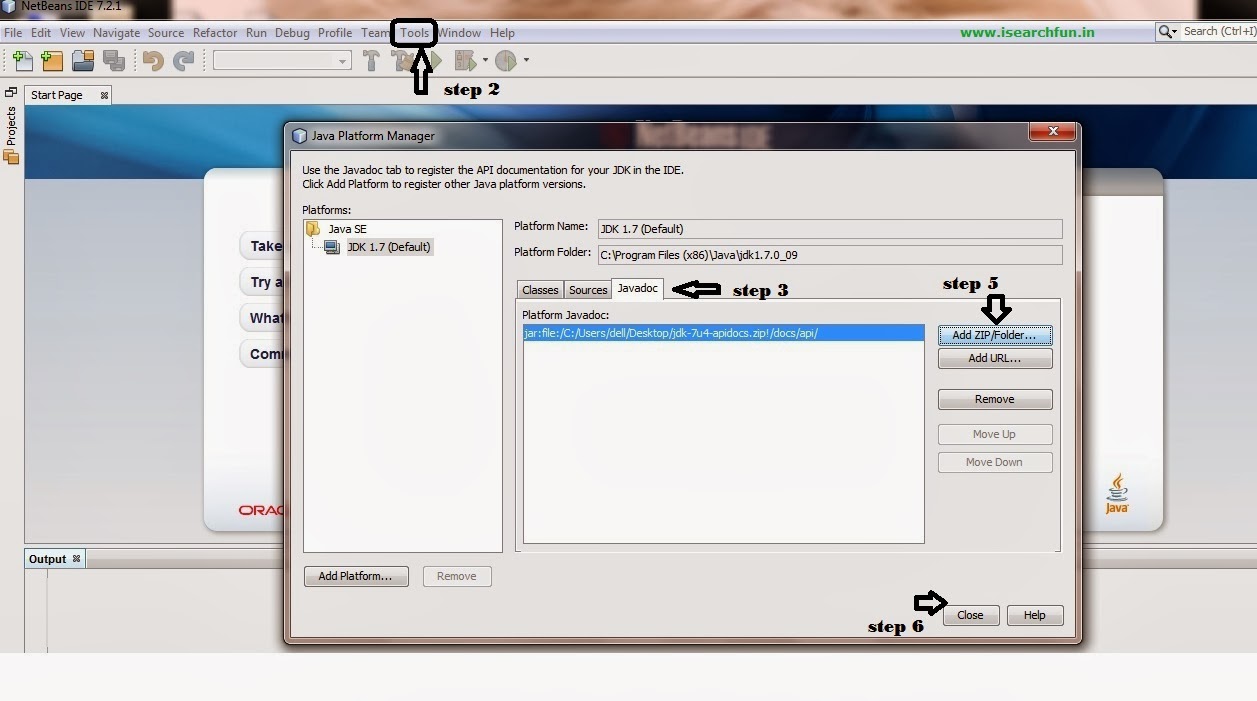Create a new project from the toolbar
The height and width of the screenshot is (701, 1257).
[x=52, y=61]
